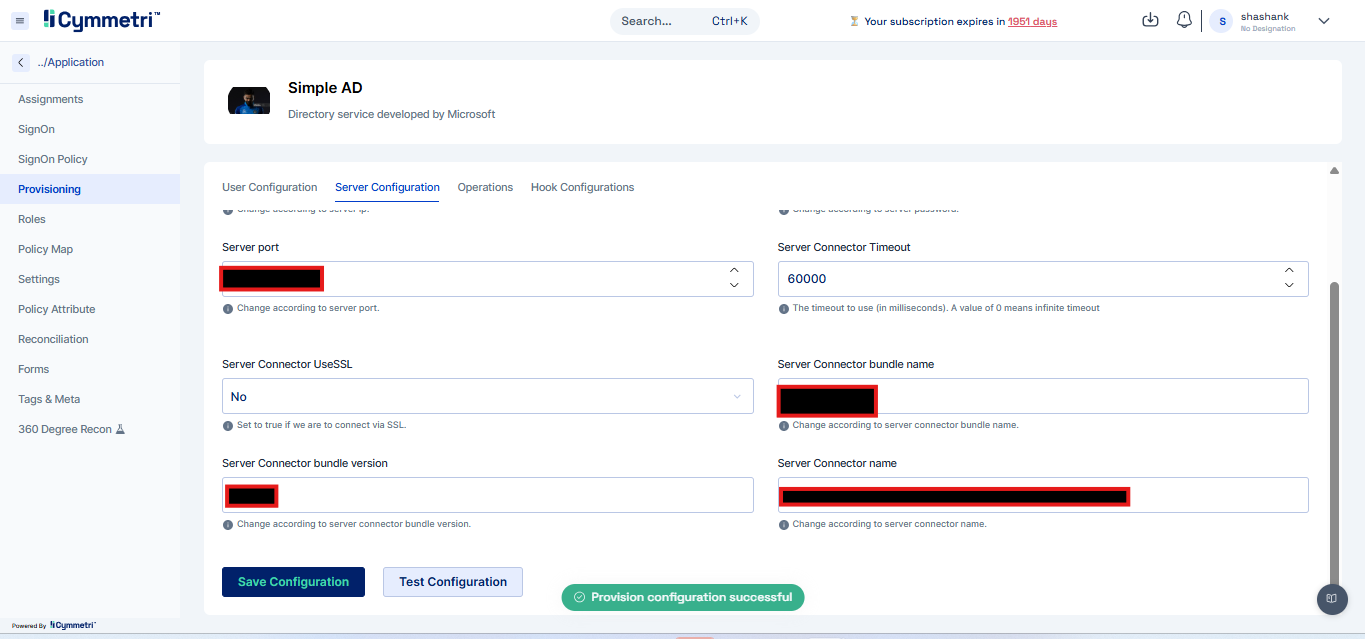Viewport: 1365px width, 639px height.
Task: Click the user avatar 'S' icon
Action: coord(1221,21)
